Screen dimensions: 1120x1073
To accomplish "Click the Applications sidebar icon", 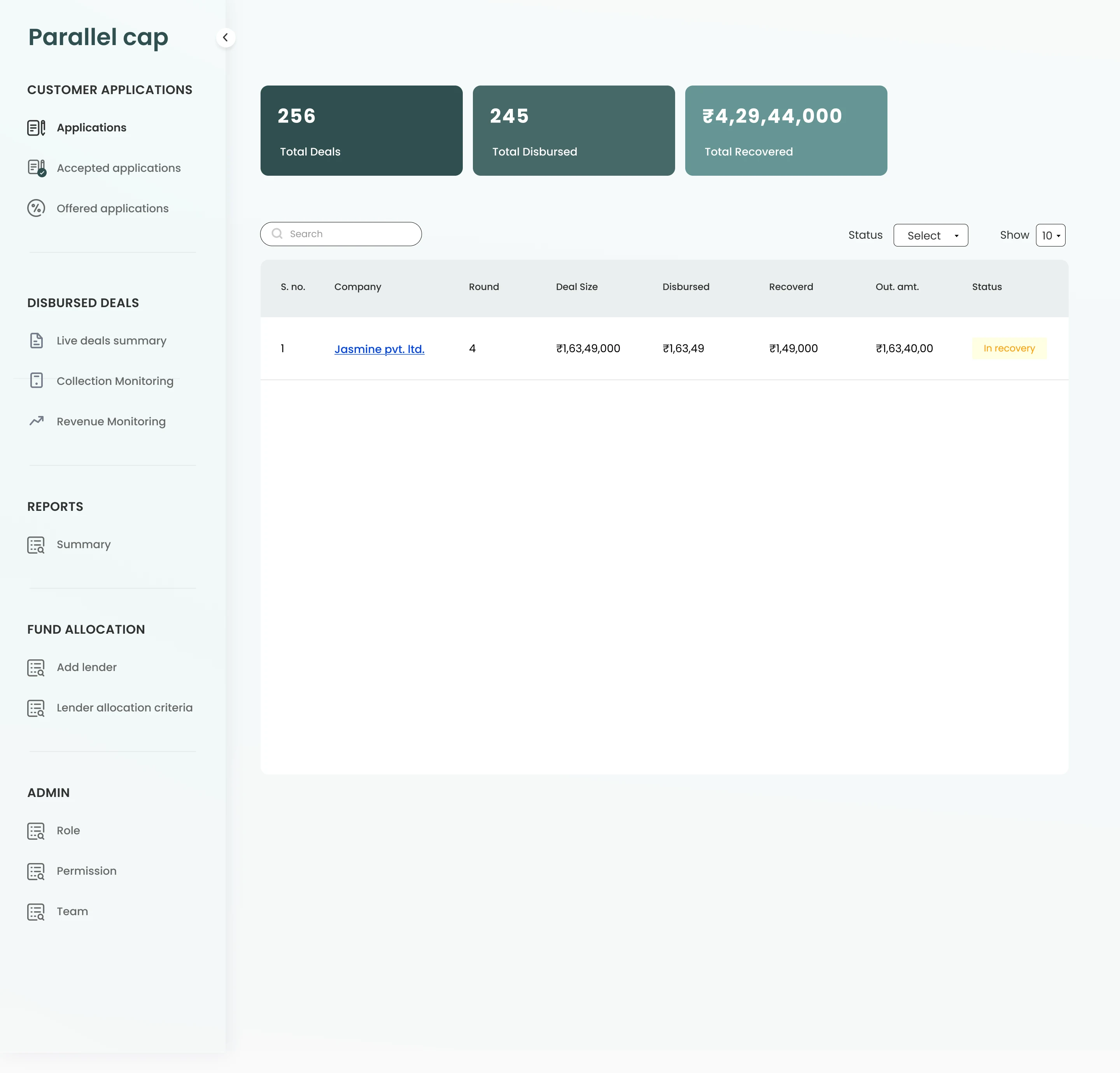I will (x=37, y=128).
